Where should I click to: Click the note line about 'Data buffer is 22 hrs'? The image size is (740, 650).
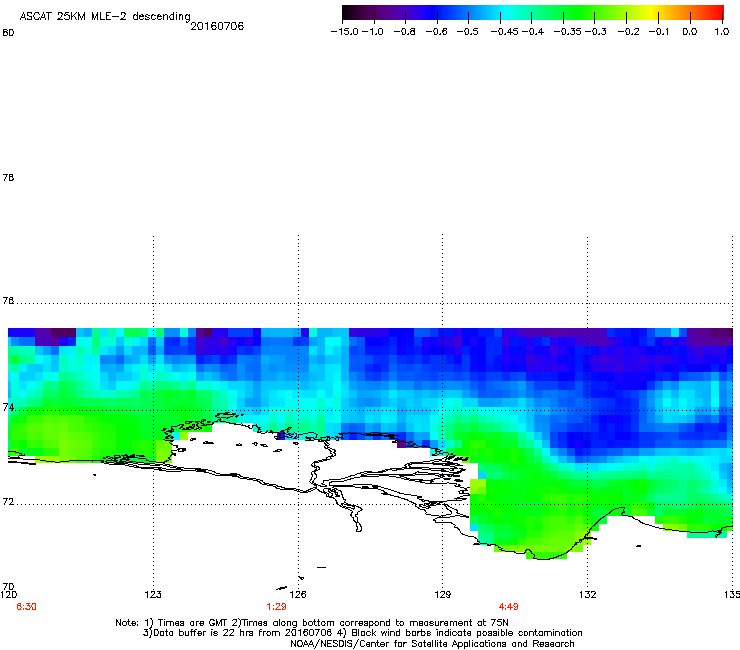[x=362, y=633]
